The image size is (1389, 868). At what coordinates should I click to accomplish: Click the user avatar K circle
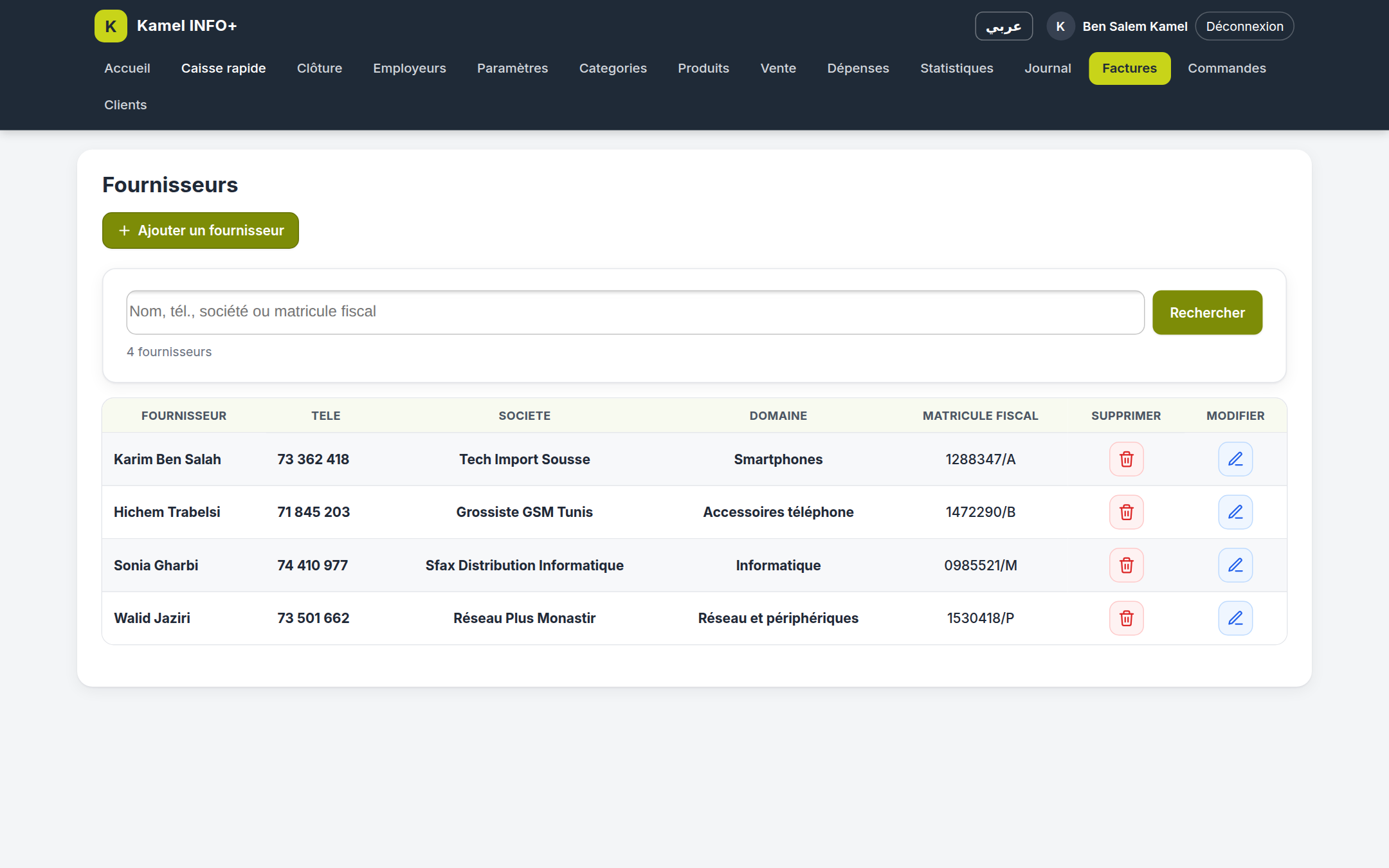[x=1060, y=26]
